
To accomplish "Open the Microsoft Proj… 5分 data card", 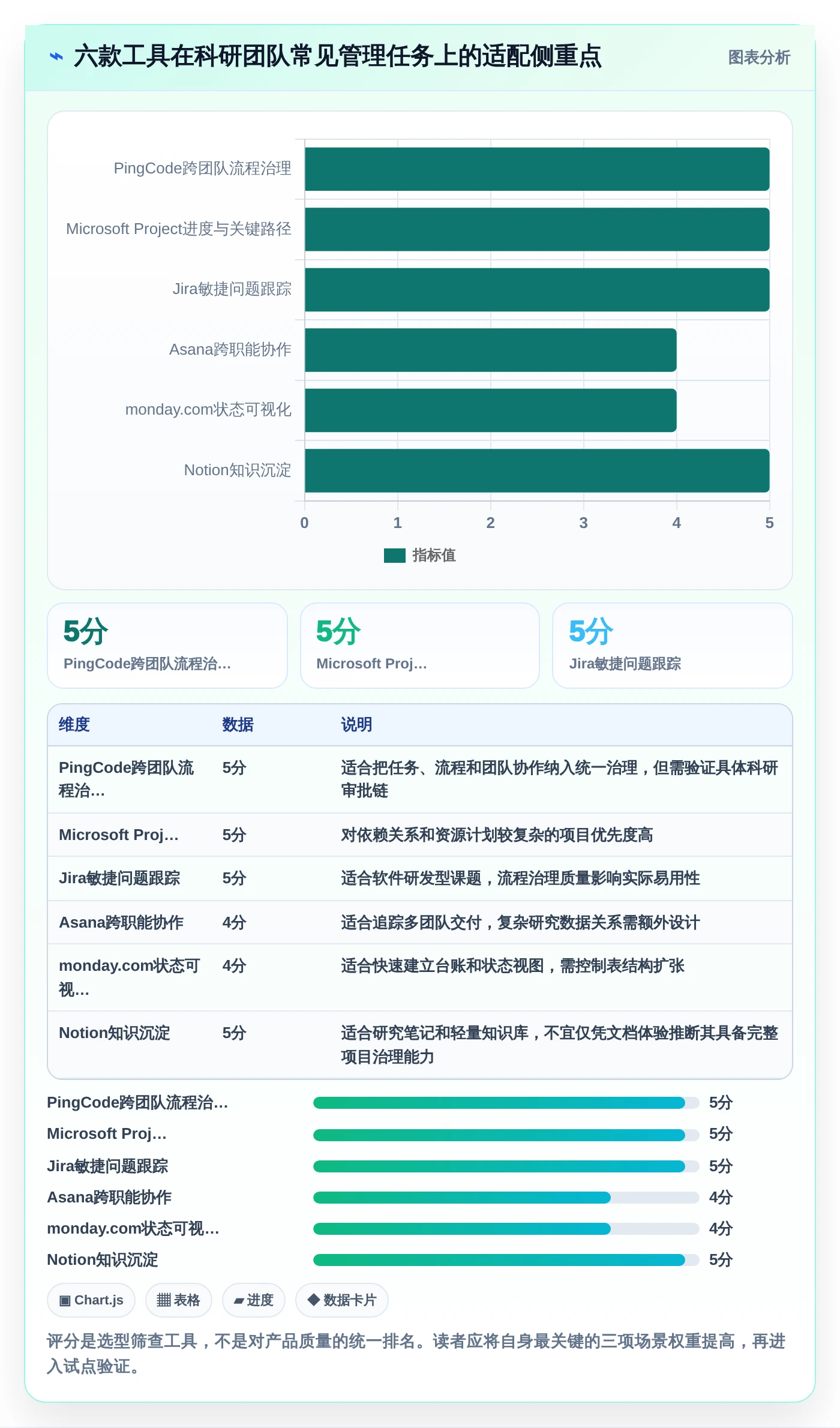I will [420, 646].
